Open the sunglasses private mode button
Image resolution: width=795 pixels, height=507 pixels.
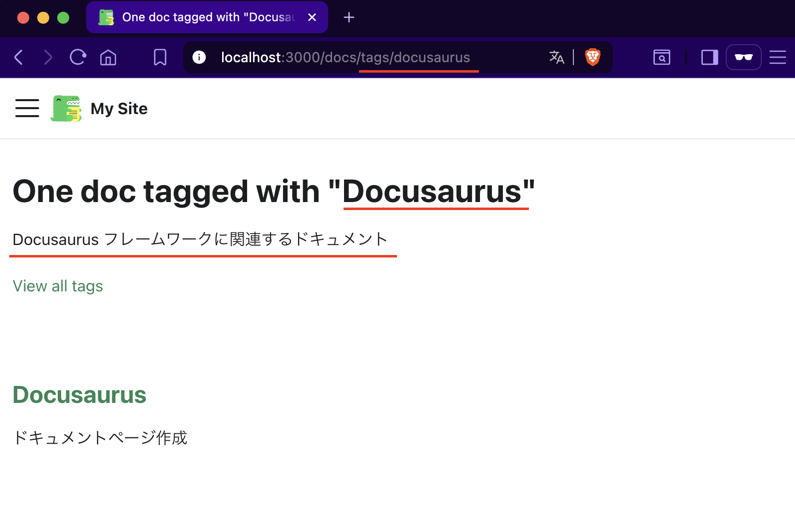[743, 57]
